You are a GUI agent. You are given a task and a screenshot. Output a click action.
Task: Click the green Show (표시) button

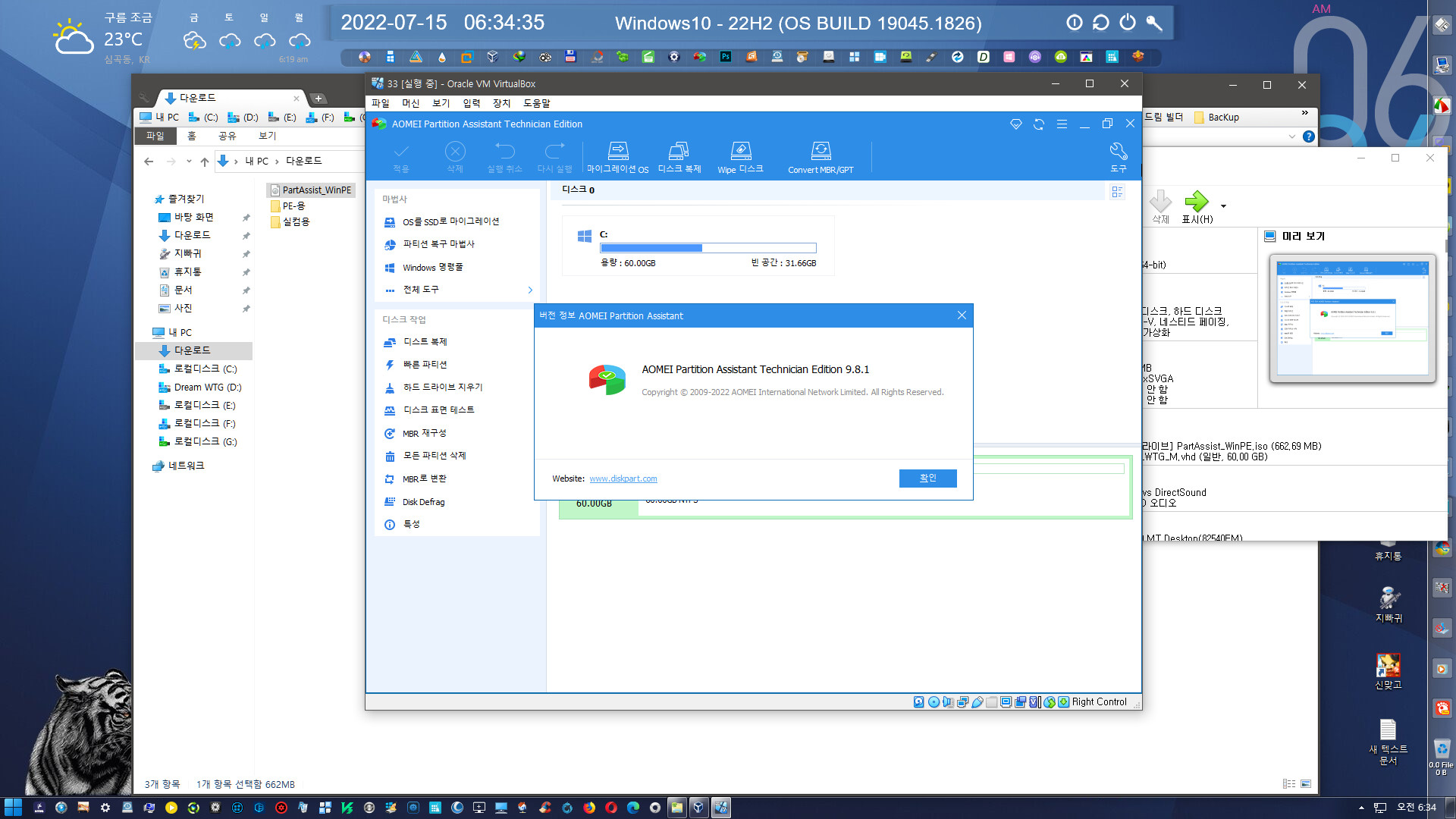[x=1197, y=207]
